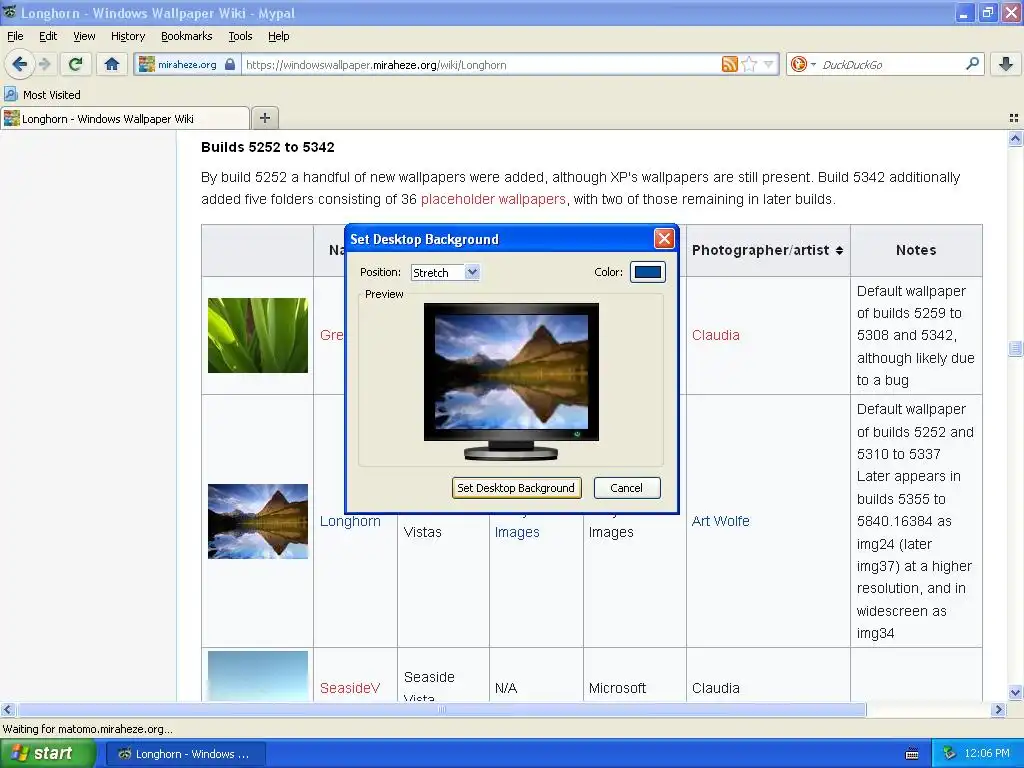
Task: Open the green leaves wallpaper thumbnail
Action: (x=258, y=336)
